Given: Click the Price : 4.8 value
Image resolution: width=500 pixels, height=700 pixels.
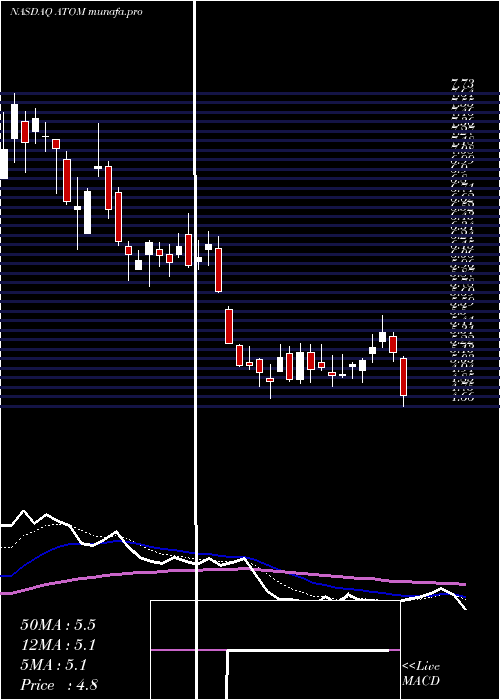Looking at the screenshot, I should (59, 685).
